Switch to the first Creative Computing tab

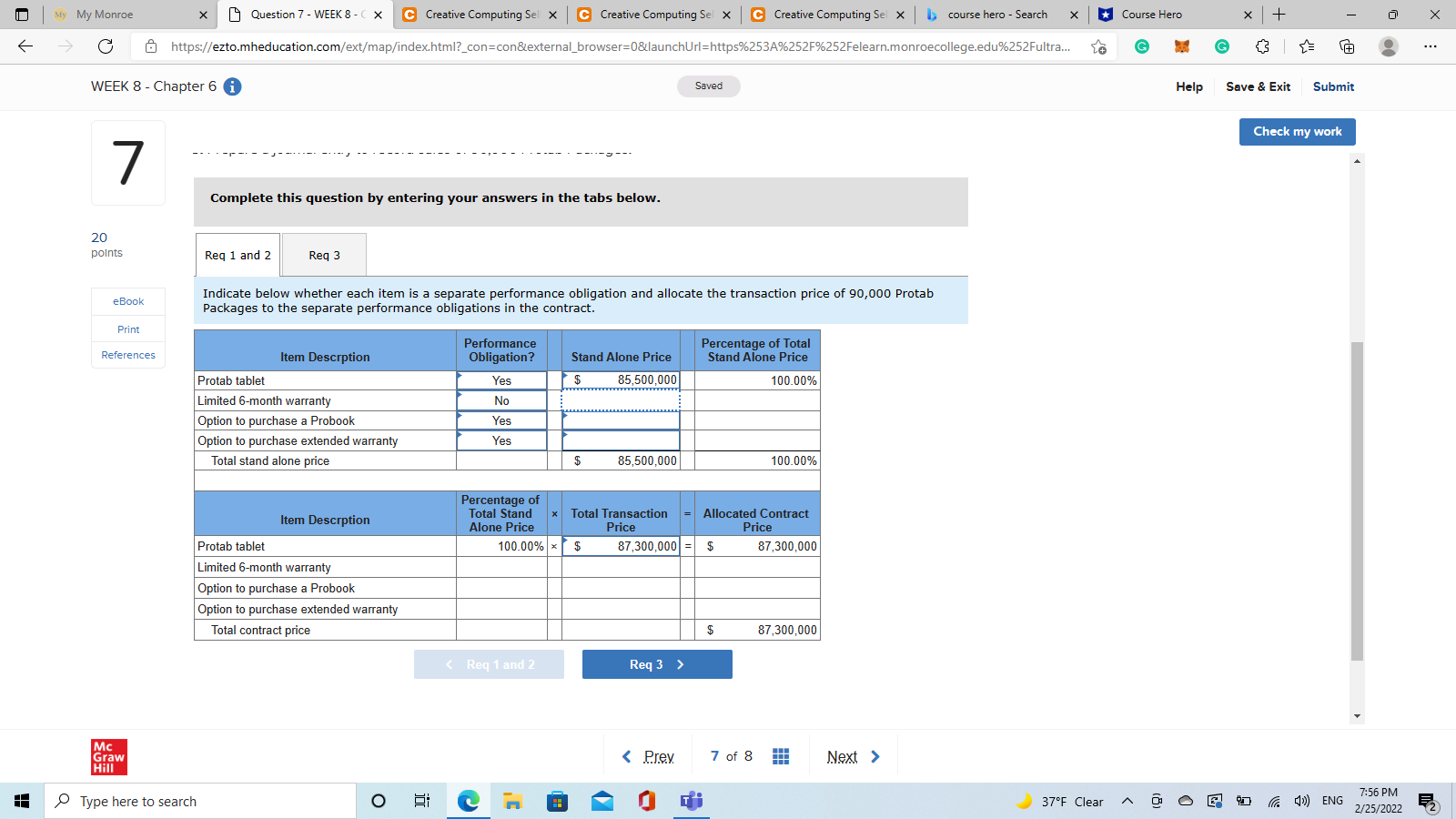point(480,15)
